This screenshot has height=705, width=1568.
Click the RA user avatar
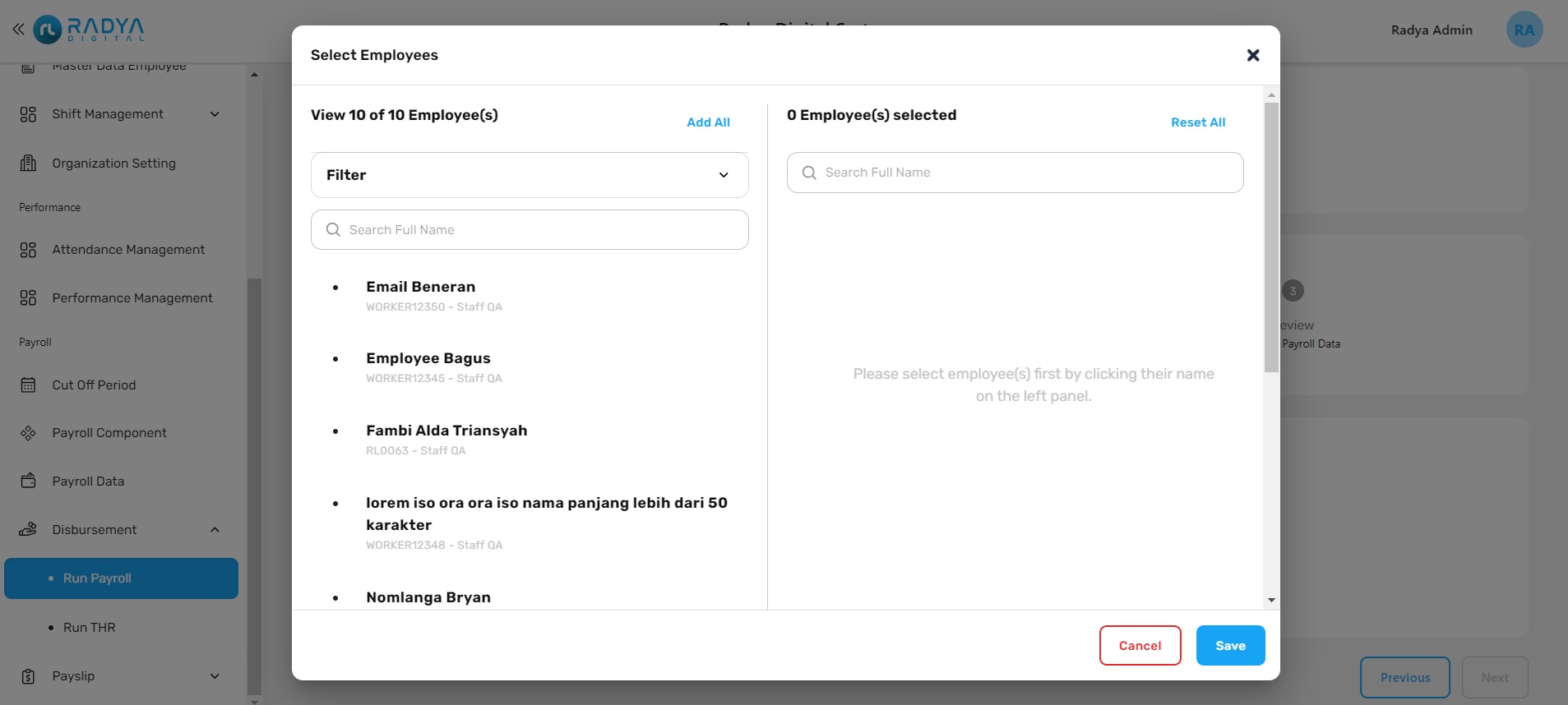(x=1524, y=30)
